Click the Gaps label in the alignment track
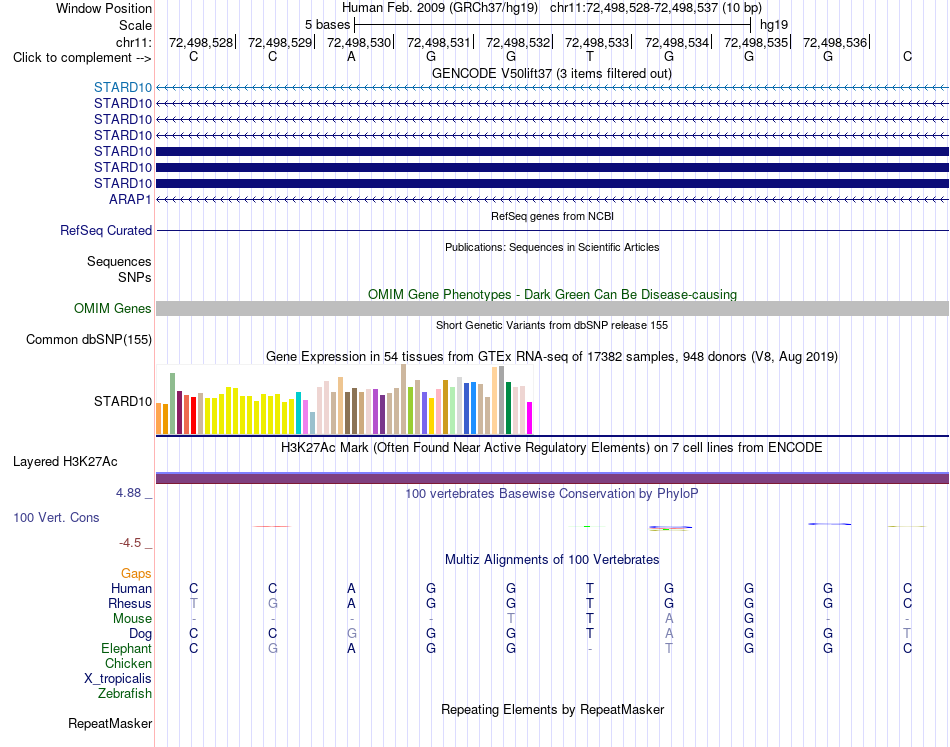 (136, 573)
